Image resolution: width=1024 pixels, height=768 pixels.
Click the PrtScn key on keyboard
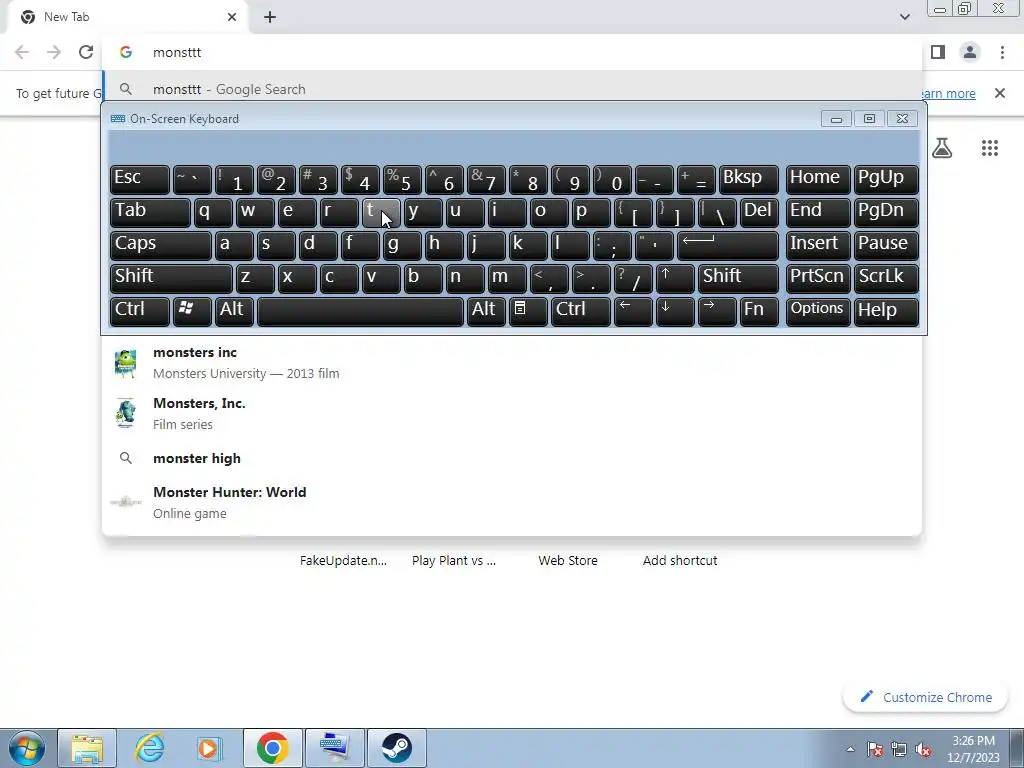pos(818,278)
